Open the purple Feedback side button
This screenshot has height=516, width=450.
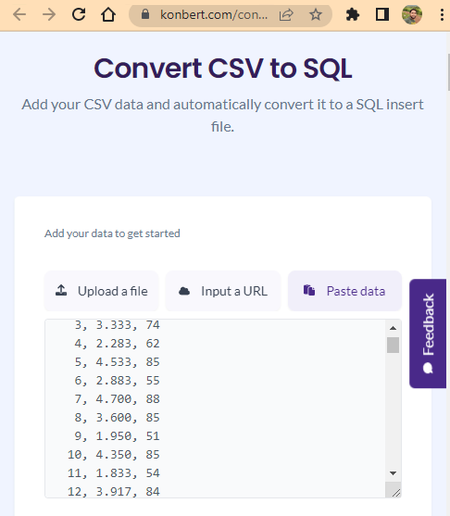click(428, 333)
